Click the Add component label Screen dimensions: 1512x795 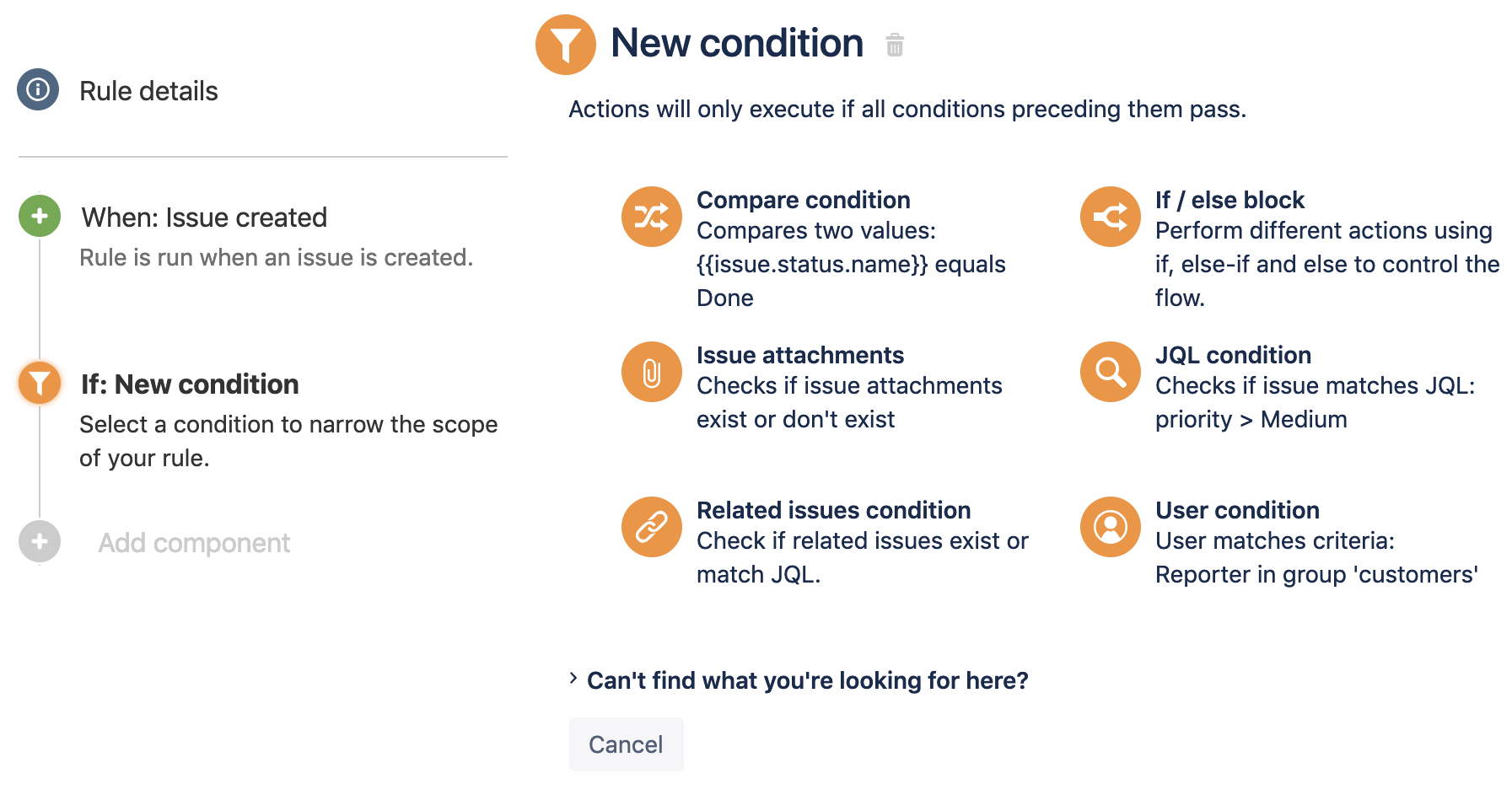pyautogui.click(x=194, y=543)
